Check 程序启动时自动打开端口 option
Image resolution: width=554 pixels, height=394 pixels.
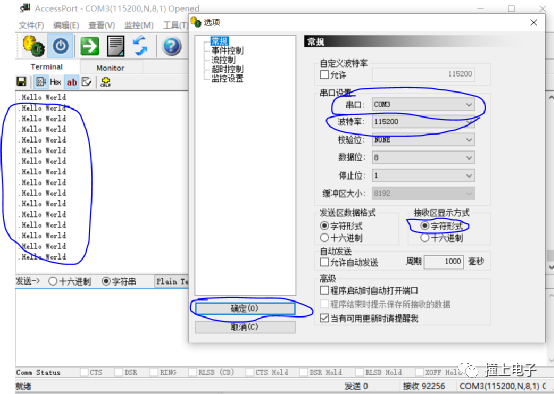click(324, 290)
